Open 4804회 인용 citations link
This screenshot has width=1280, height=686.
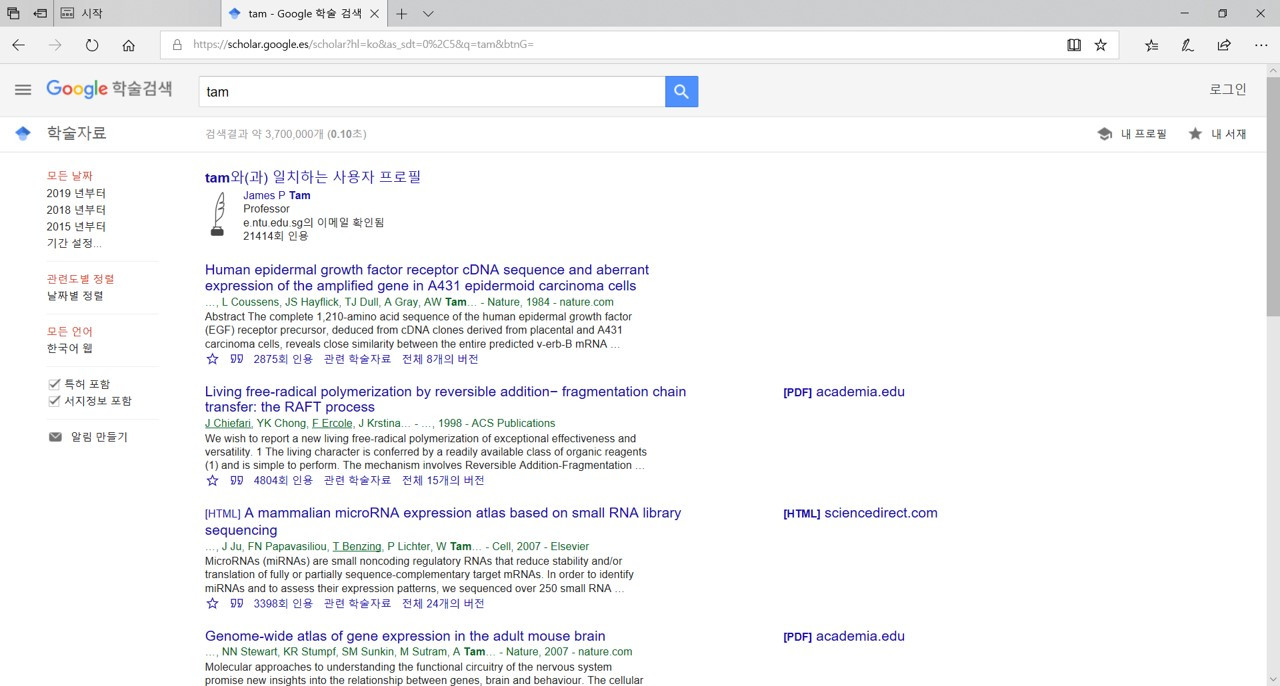click(283, 481)
